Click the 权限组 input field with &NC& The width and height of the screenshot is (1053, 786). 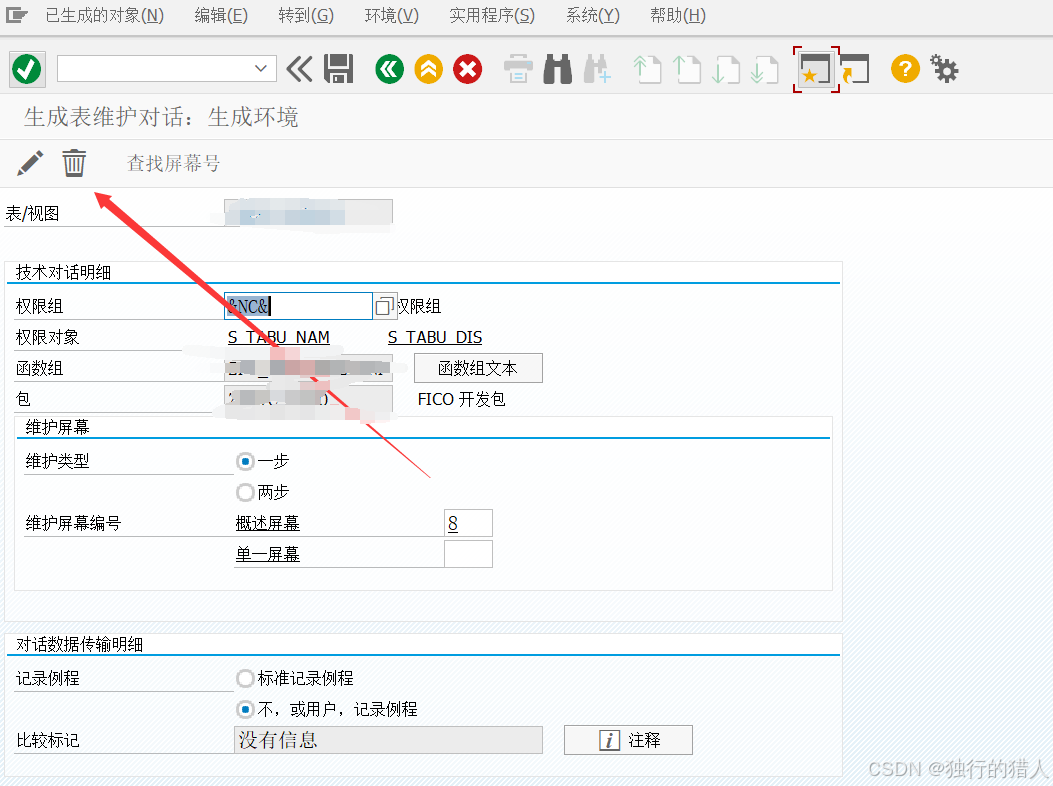pyautogui.click(x=298, y=306)
